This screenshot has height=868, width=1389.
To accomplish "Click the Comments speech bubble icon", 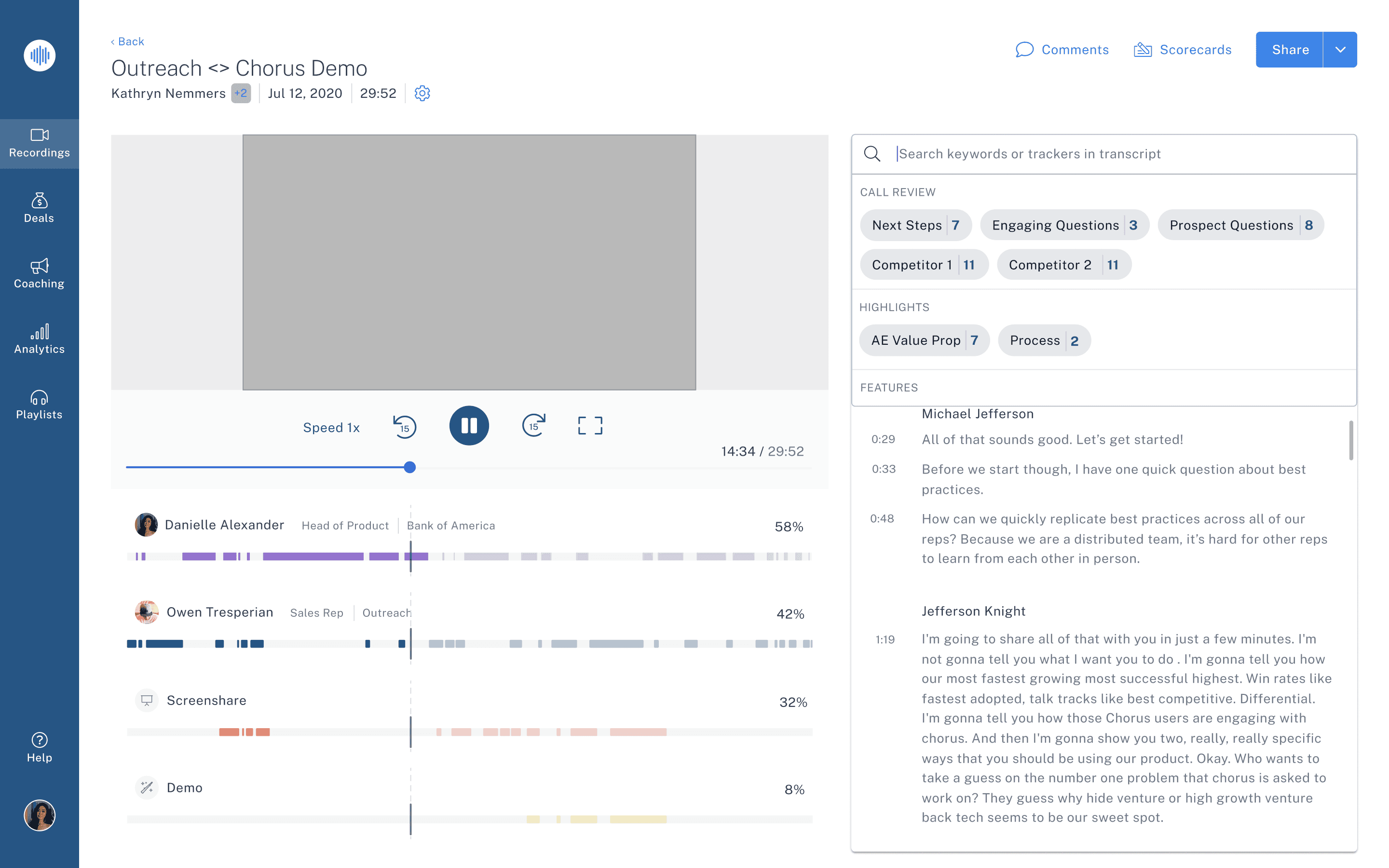I will point(1024,50).
